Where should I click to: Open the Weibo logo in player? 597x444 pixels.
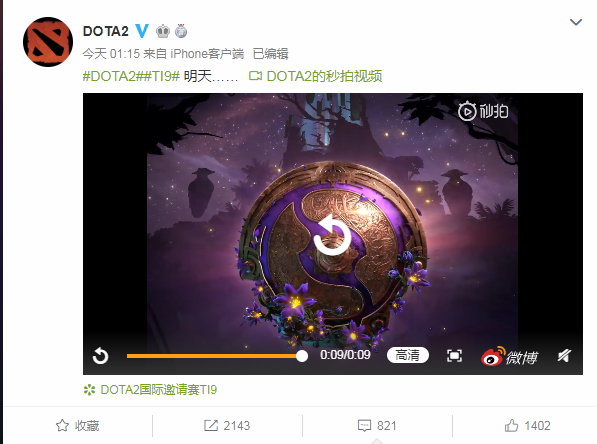tap(509, 356)
